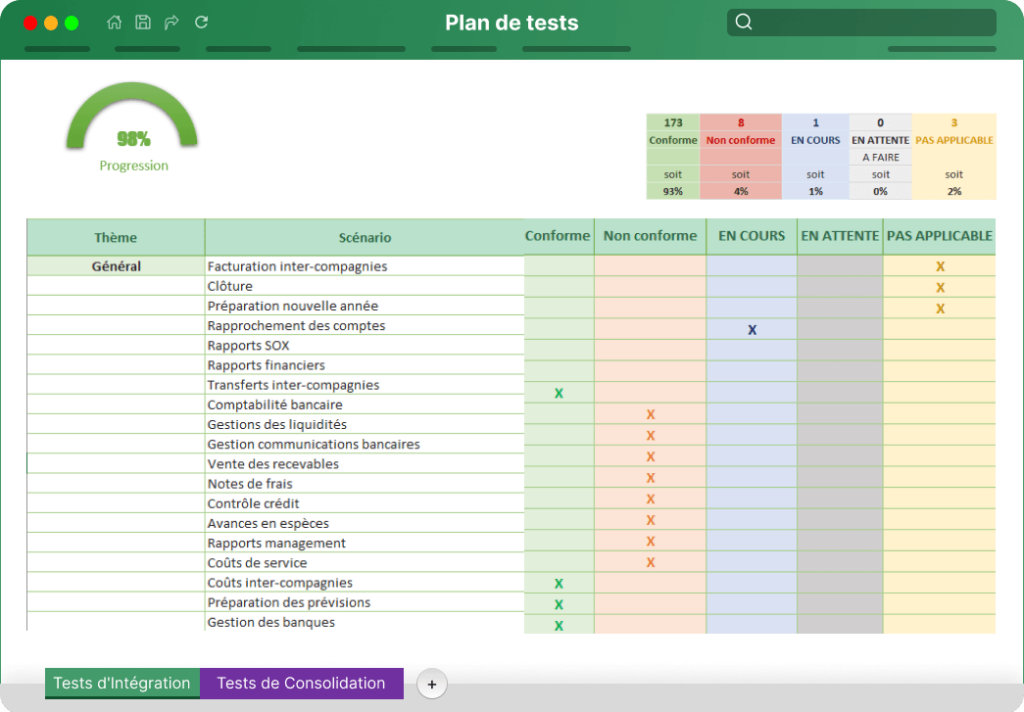The width and height of the screenshot is (1024, 712).
Task: Select the Rapports SOX cell
Action: pos(364,345)
